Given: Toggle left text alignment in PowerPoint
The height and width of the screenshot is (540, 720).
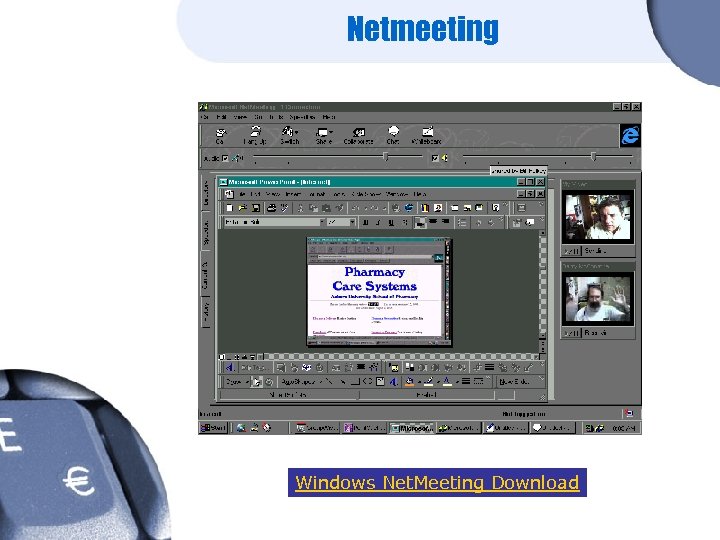Looking at the screenshot, I should click(x=420, y=222).
